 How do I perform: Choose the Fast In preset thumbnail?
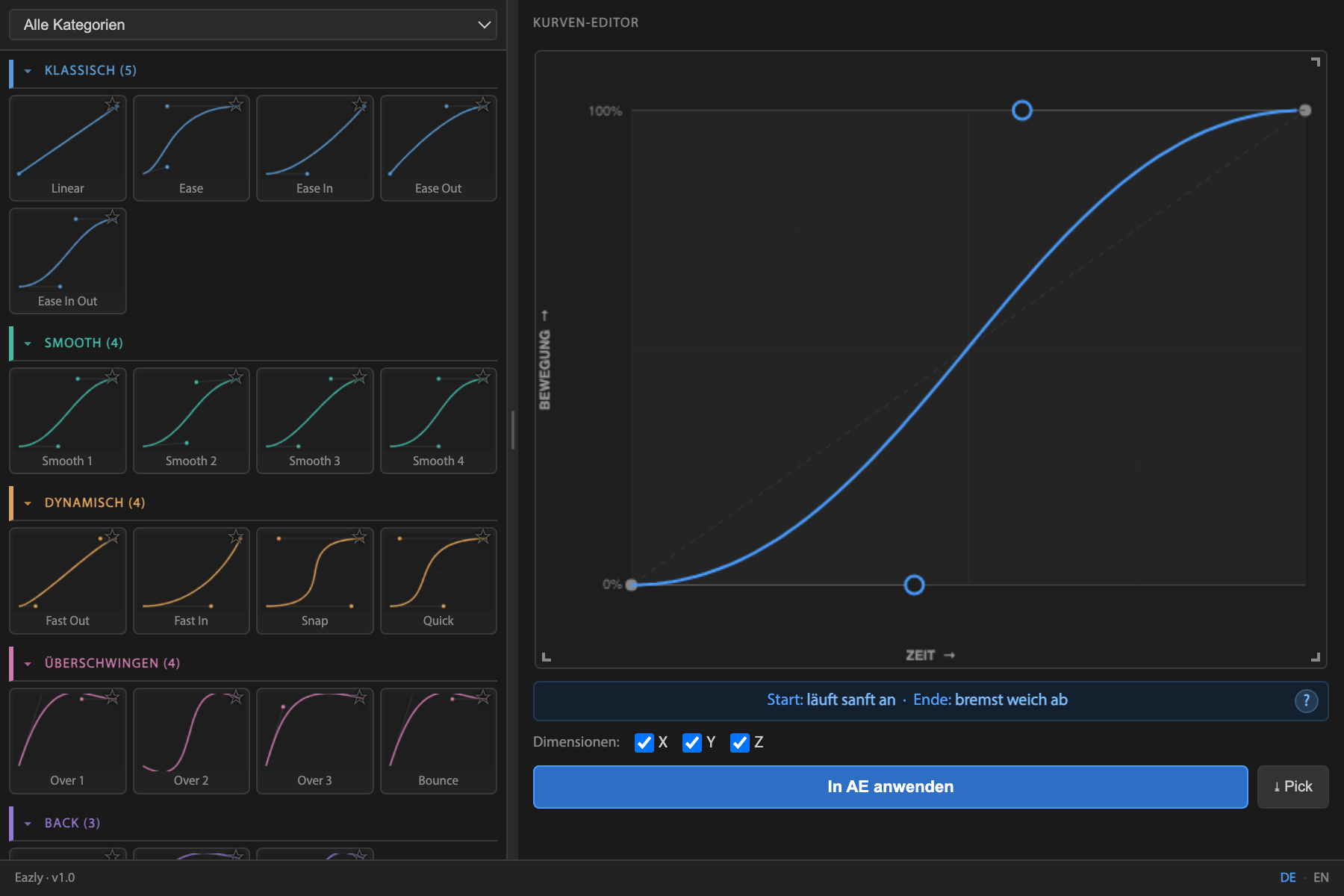pyautogui.click(x=191, y=580)
